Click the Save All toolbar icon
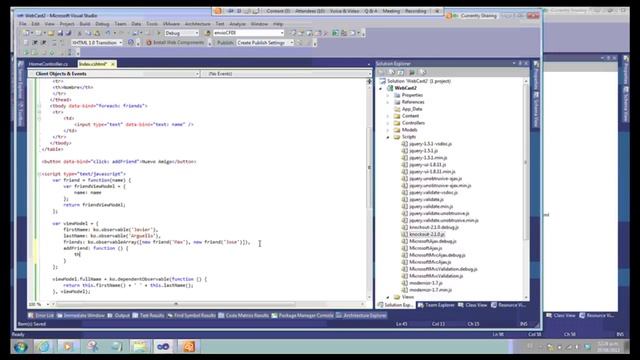 click(68, 33)
